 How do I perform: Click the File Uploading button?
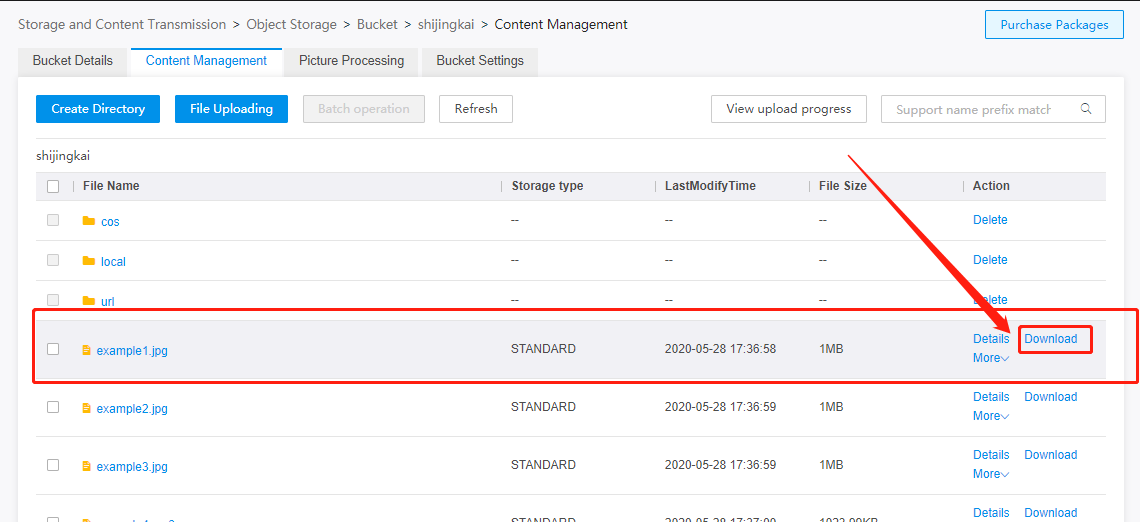point(231,109)
